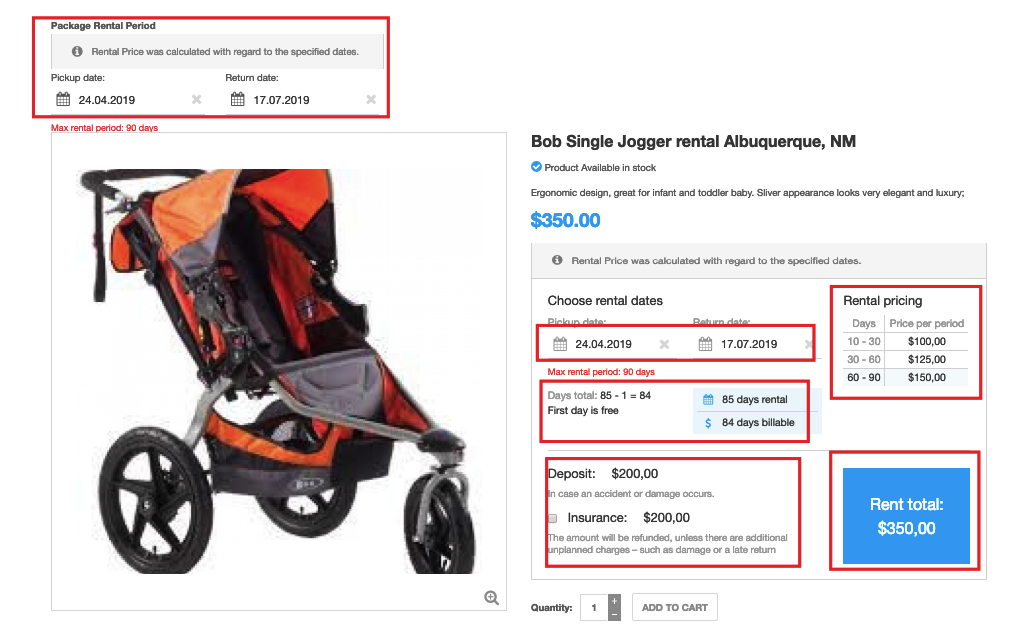
Task: Enable the Insurance checkbox
Action: pyautogui.click(x=552, y=518)
